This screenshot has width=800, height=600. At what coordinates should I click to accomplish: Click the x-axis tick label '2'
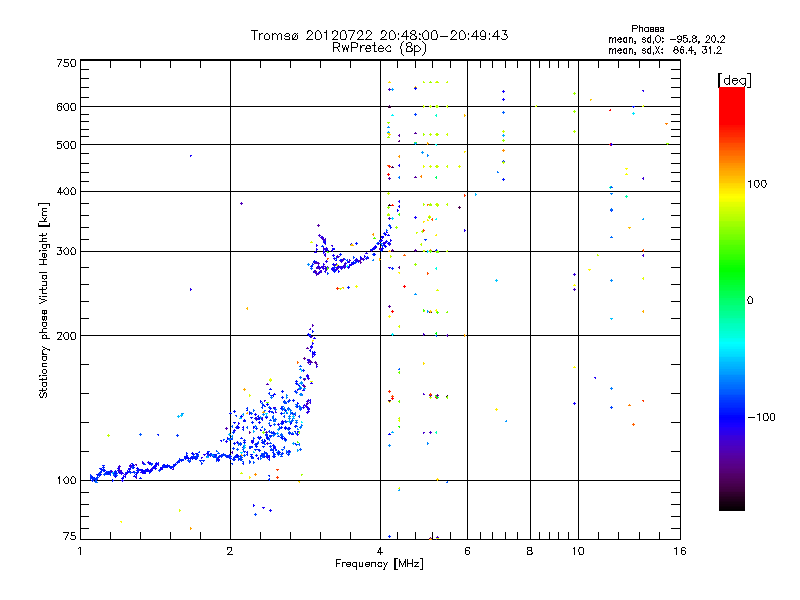pos(230,551)
